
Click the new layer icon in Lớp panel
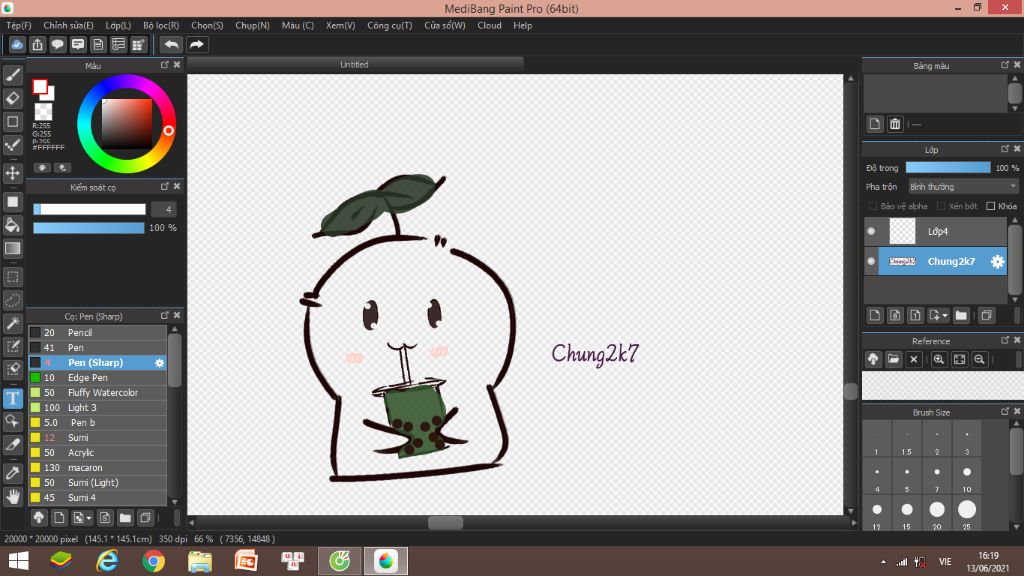[875, 315]
